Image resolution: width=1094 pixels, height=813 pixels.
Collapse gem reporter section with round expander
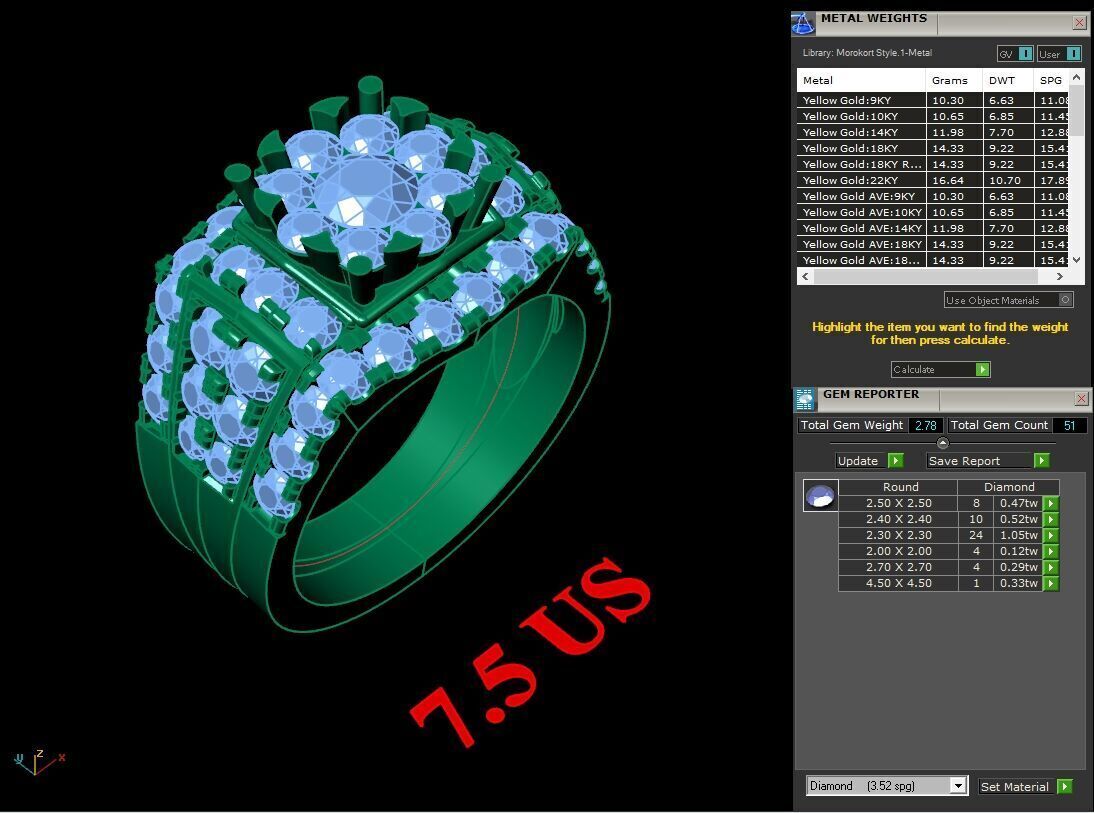(x=943, y=443)
